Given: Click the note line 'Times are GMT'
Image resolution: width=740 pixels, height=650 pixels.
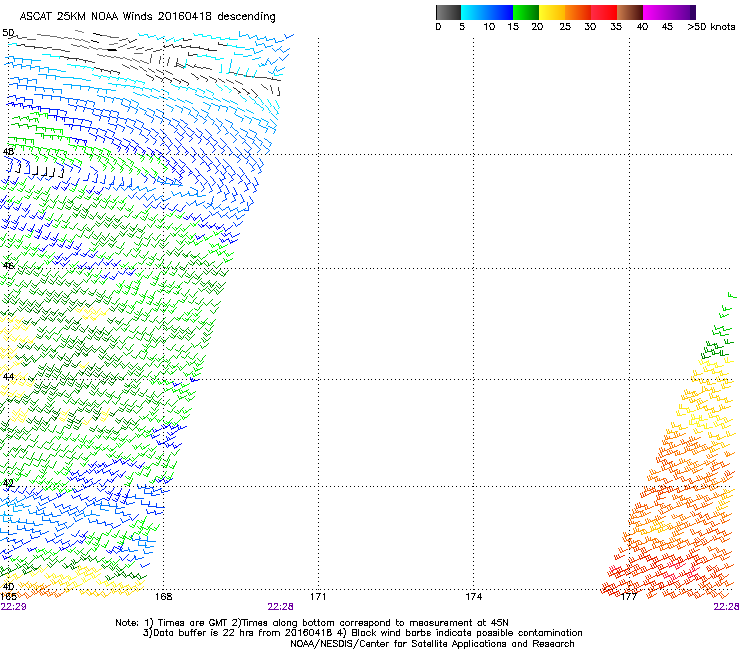Looking at the screenshot, I should [x=312, y=623].
